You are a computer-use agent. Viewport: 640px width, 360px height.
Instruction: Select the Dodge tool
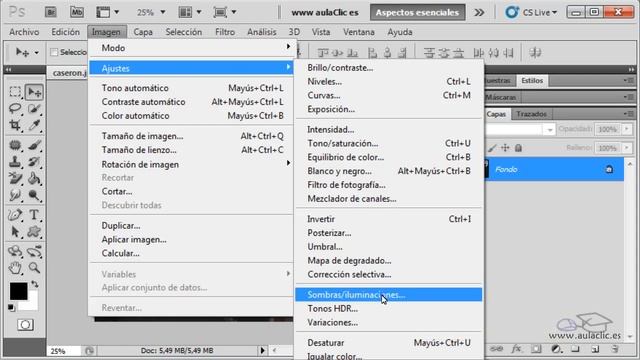pyautogui.click(x=34, y=195)
